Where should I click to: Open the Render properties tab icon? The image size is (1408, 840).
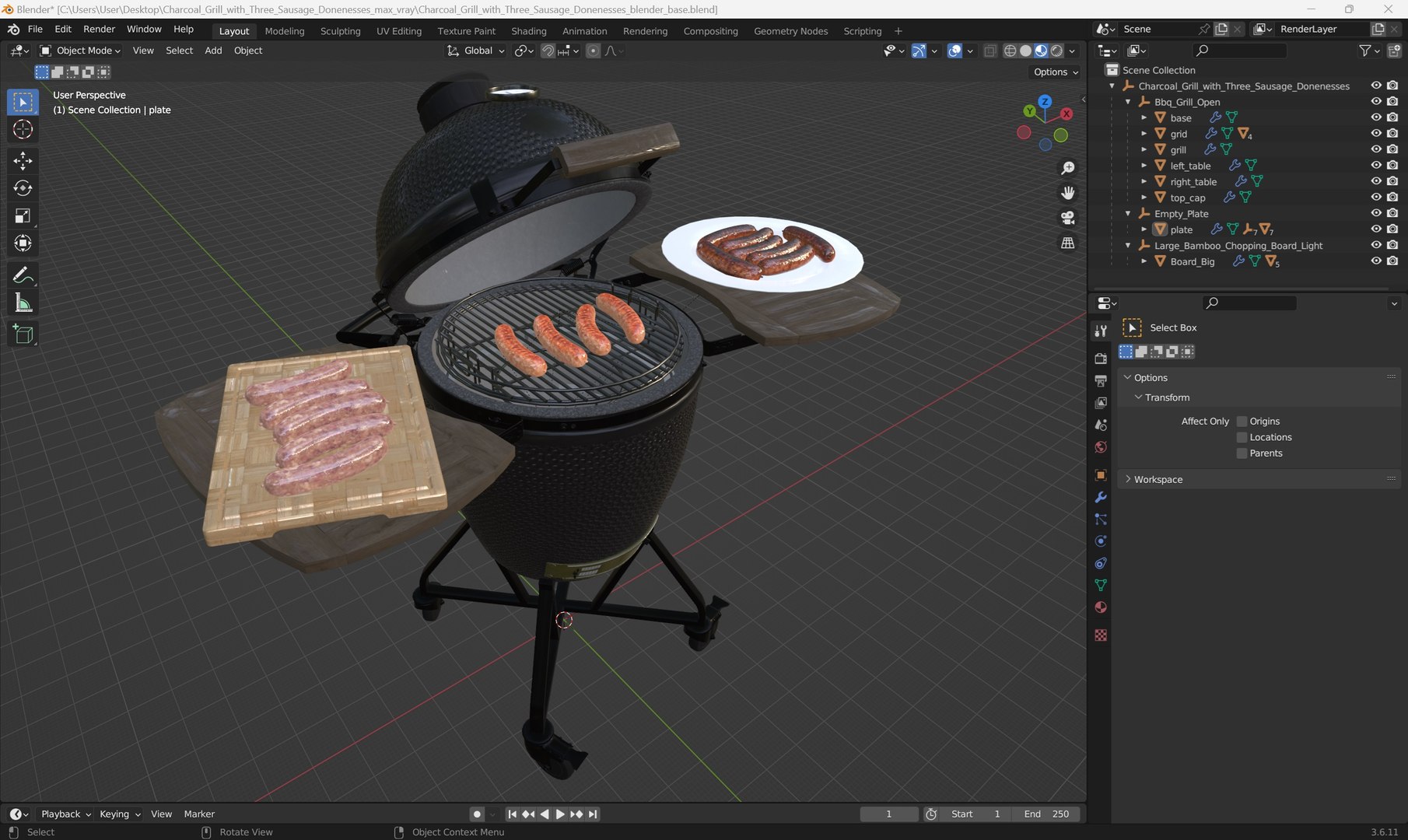point(1101,359)
